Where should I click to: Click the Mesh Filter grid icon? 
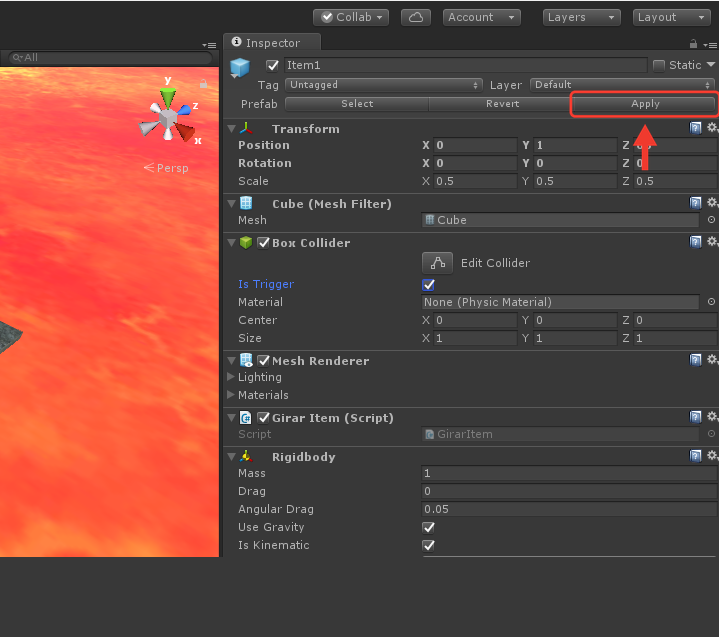pos(246,203)
